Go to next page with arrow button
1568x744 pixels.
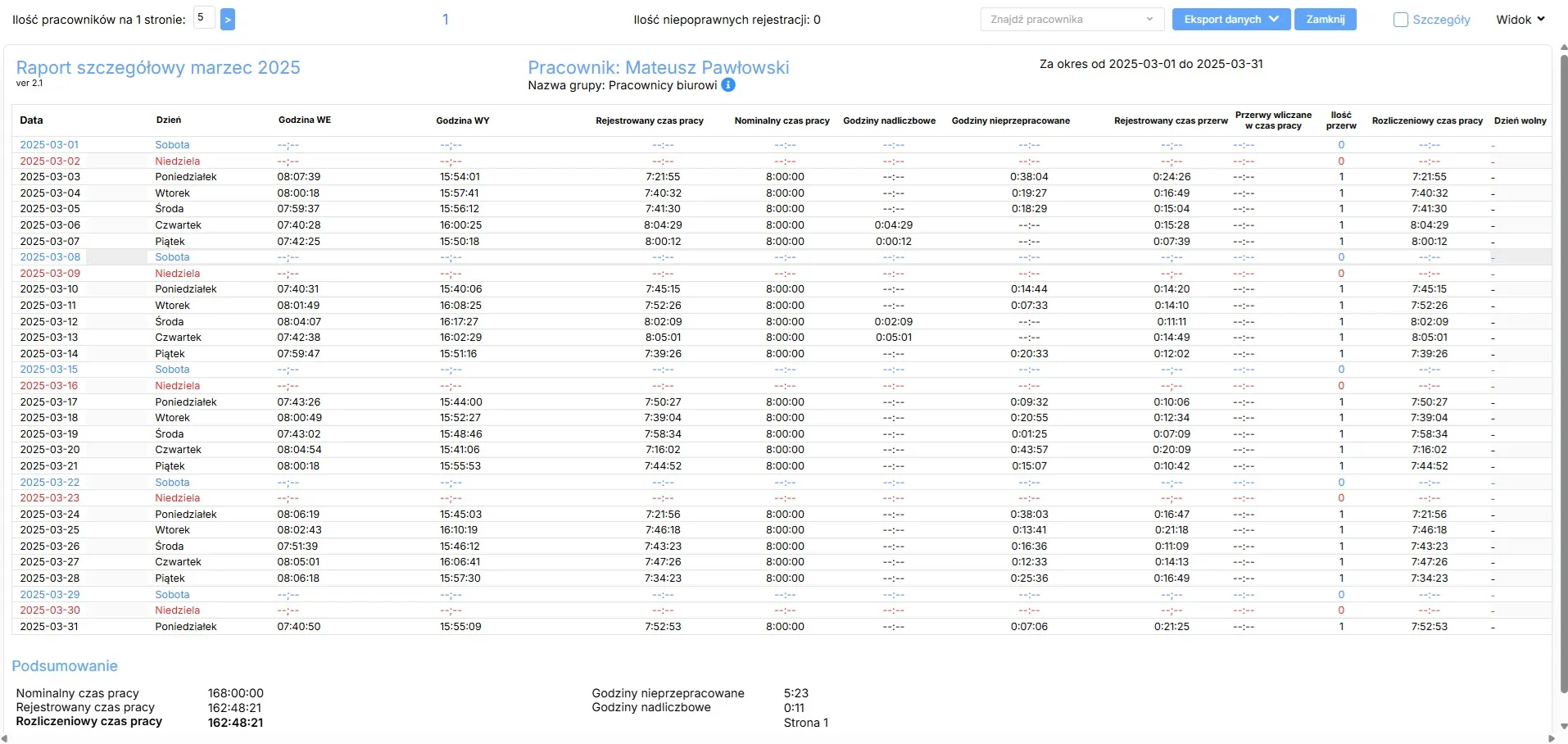coord(228,19)
